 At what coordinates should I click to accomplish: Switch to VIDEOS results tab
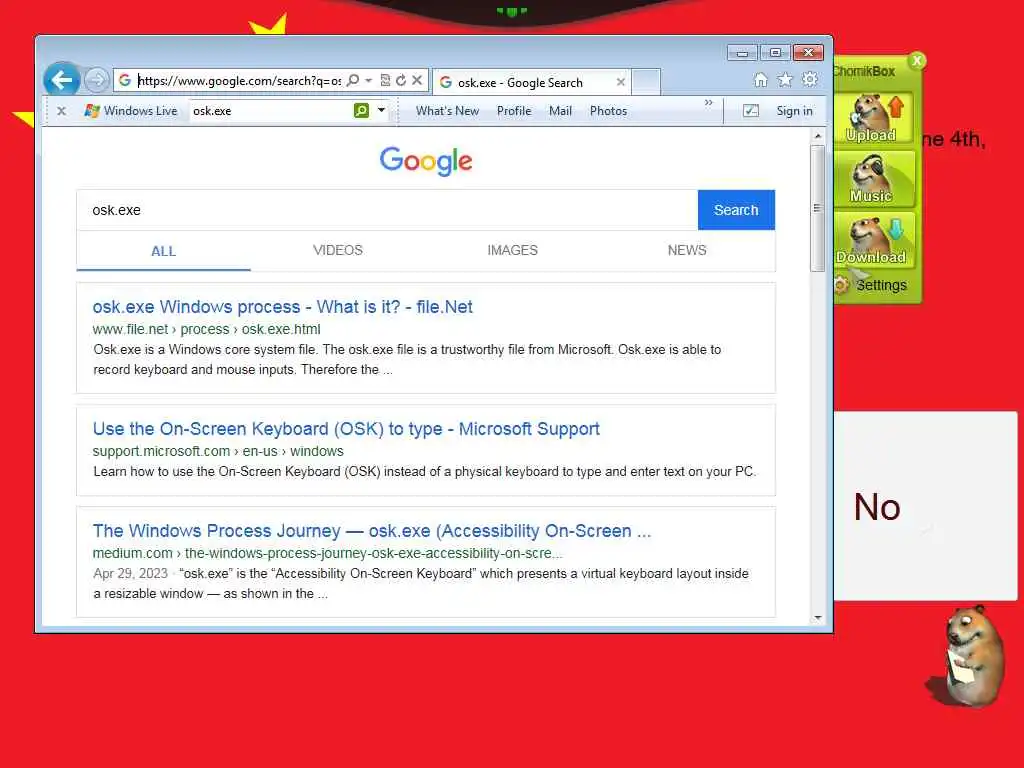(338, 251)
